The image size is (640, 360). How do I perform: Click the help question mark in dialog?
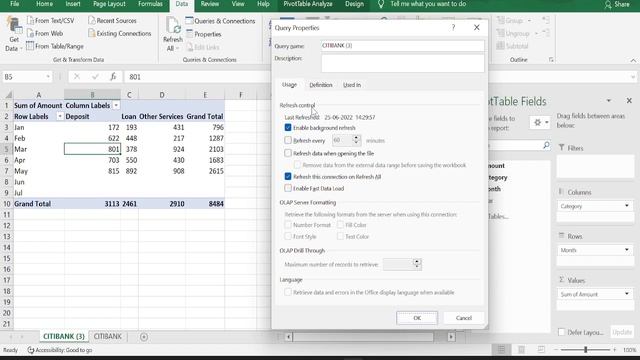(453, 27)
